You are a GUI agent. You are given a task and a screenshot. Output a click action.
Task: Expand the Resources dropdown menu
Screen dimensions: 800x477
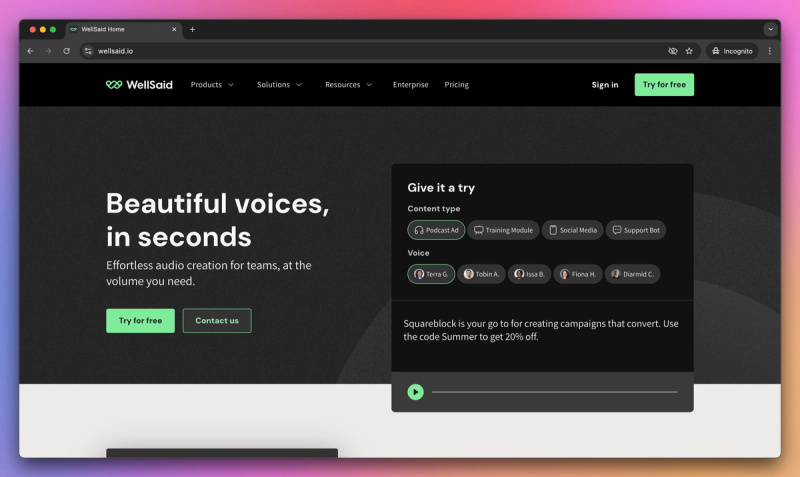point(348,85)
